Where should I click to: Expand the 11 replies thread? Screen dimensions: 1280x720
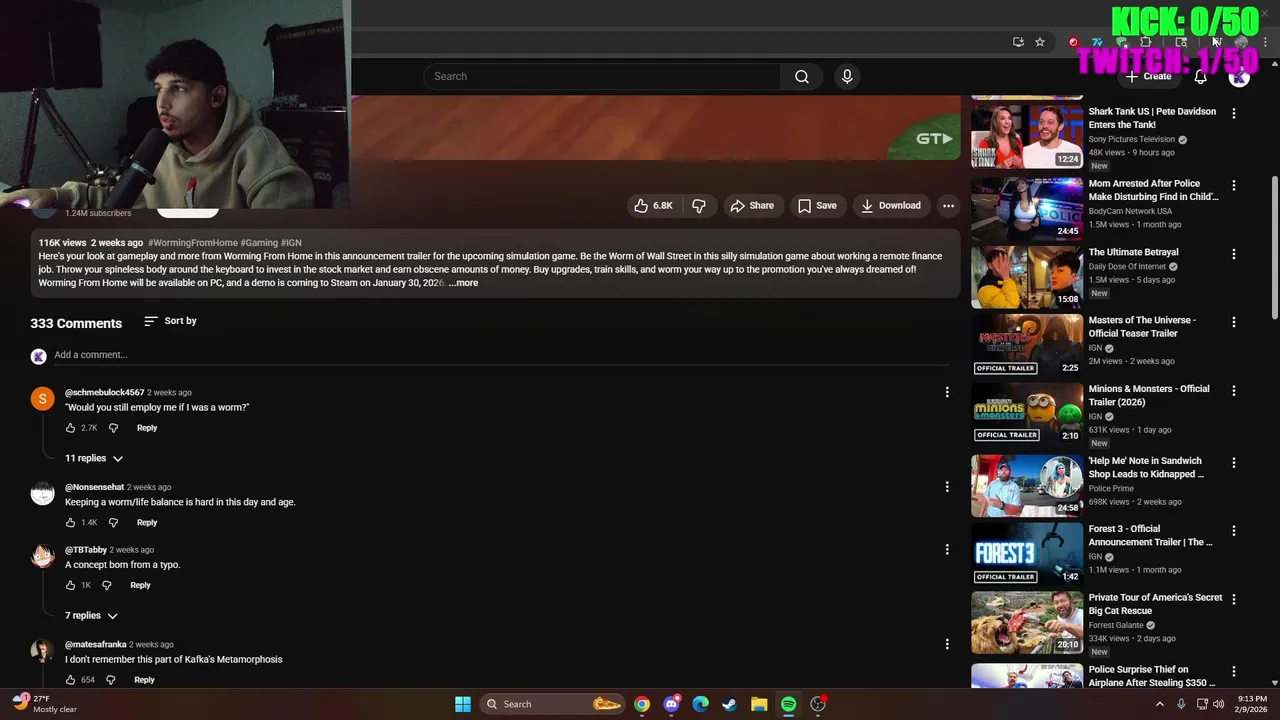pos(94,458)
